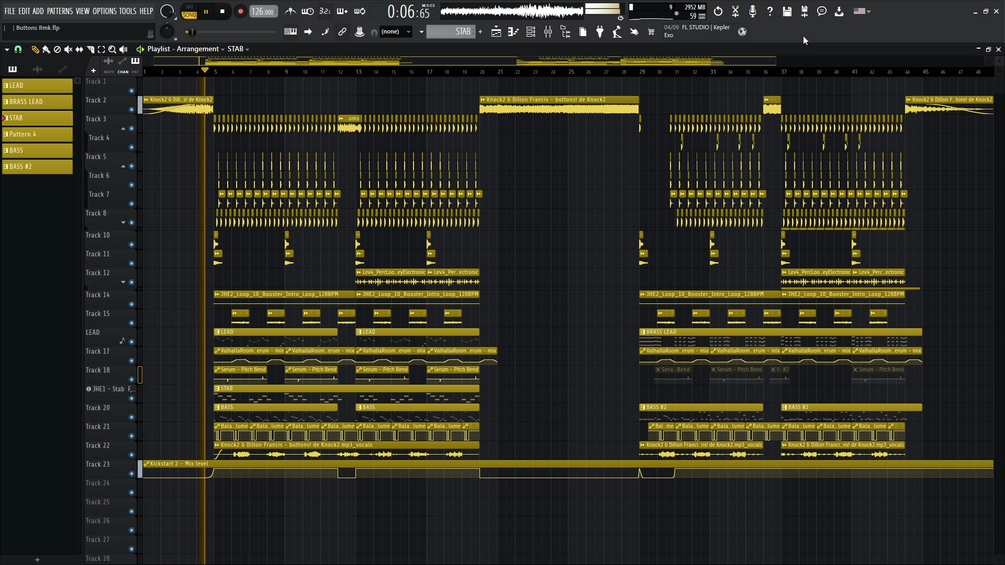Select the BRASS LEAD pattern

pyautogui.click(x=37, y=101)
